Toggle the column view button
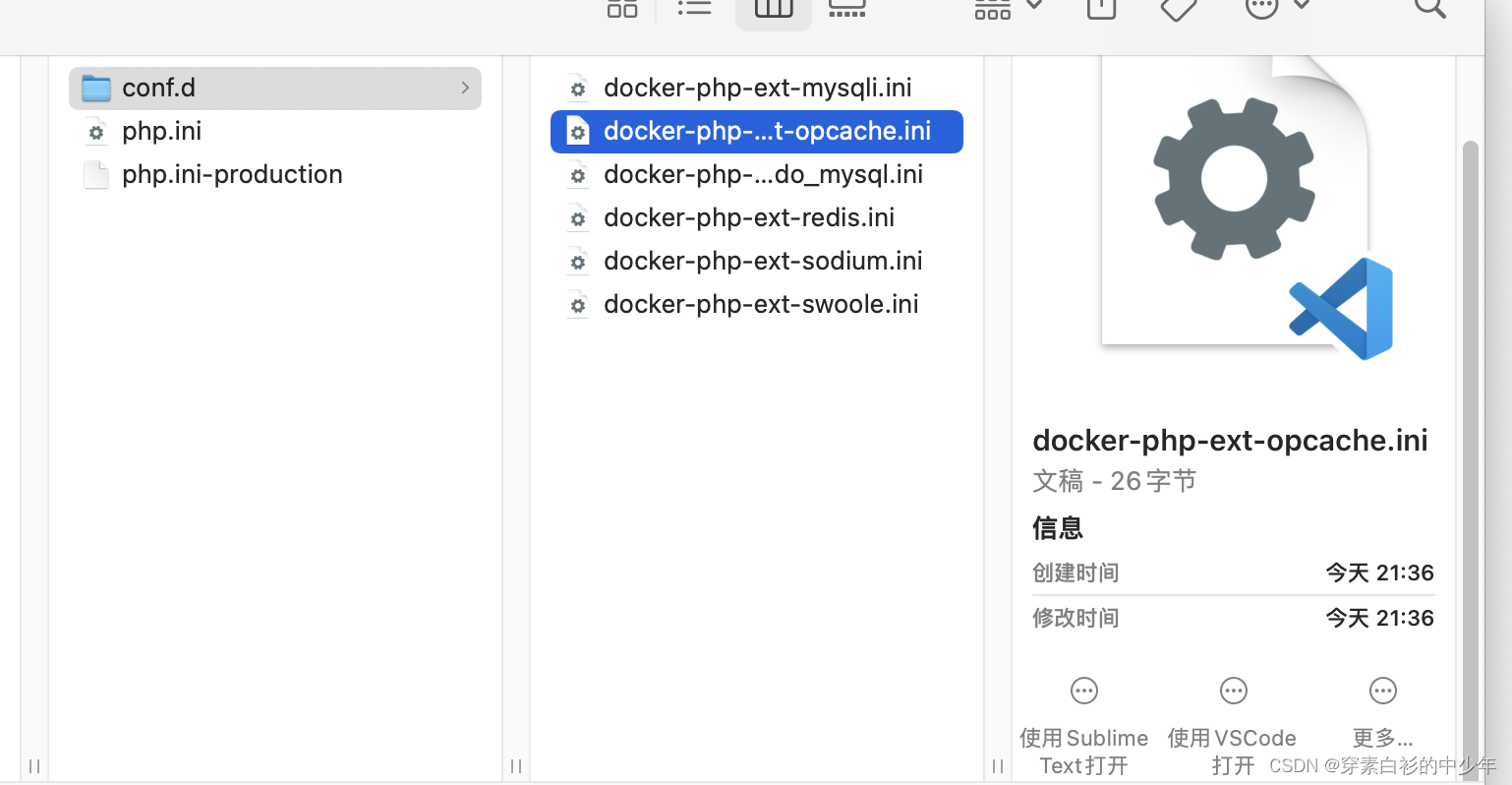This screenshot has width=1512, height=785. (x=773, y=8)
